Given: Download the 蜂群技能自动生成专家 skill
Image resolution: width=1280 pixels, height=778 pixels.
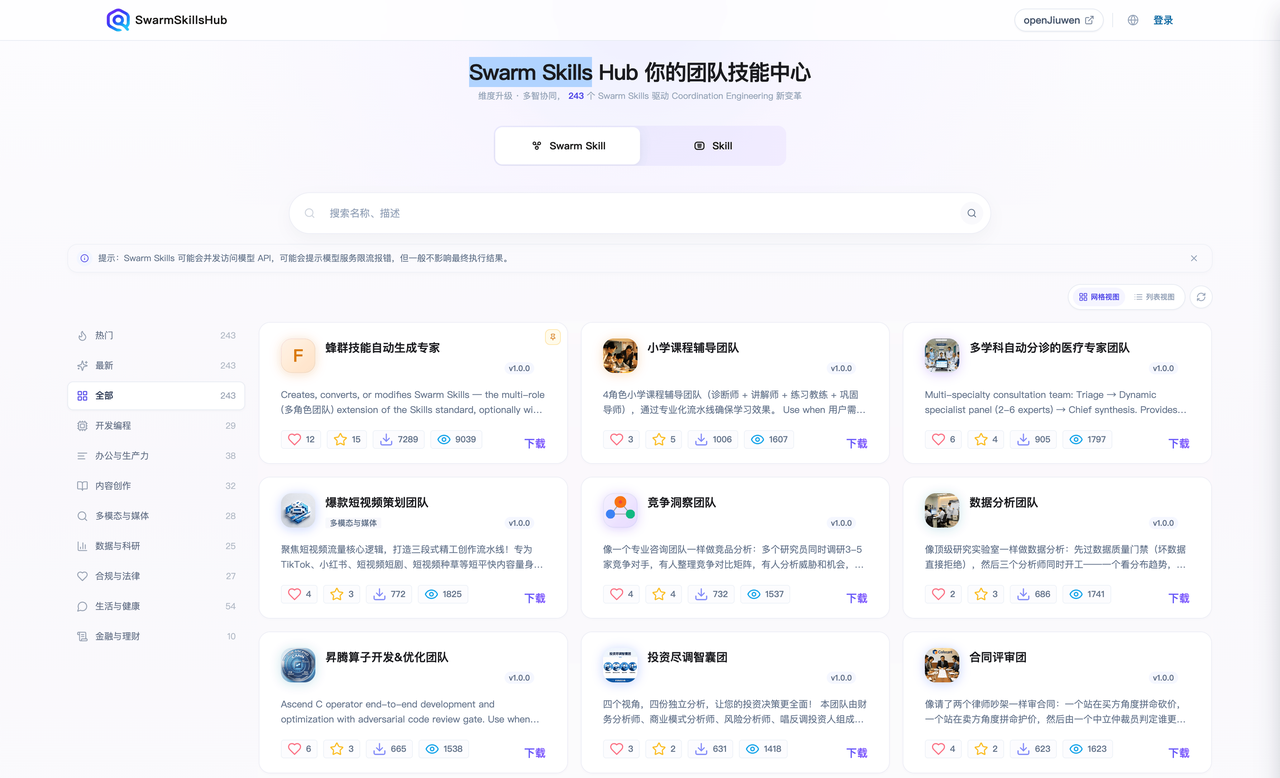Looking at the screenshot, I should point(535,443).
